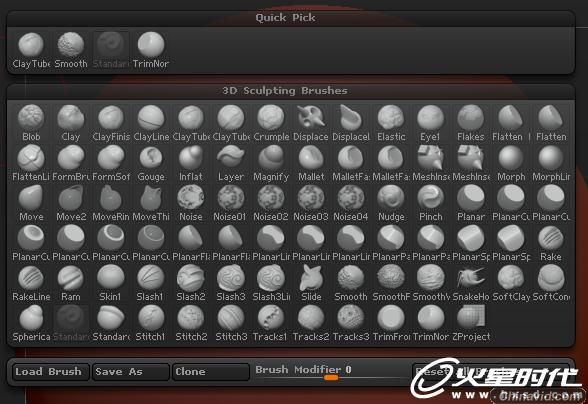Click the Clone button

click(211, 372)
